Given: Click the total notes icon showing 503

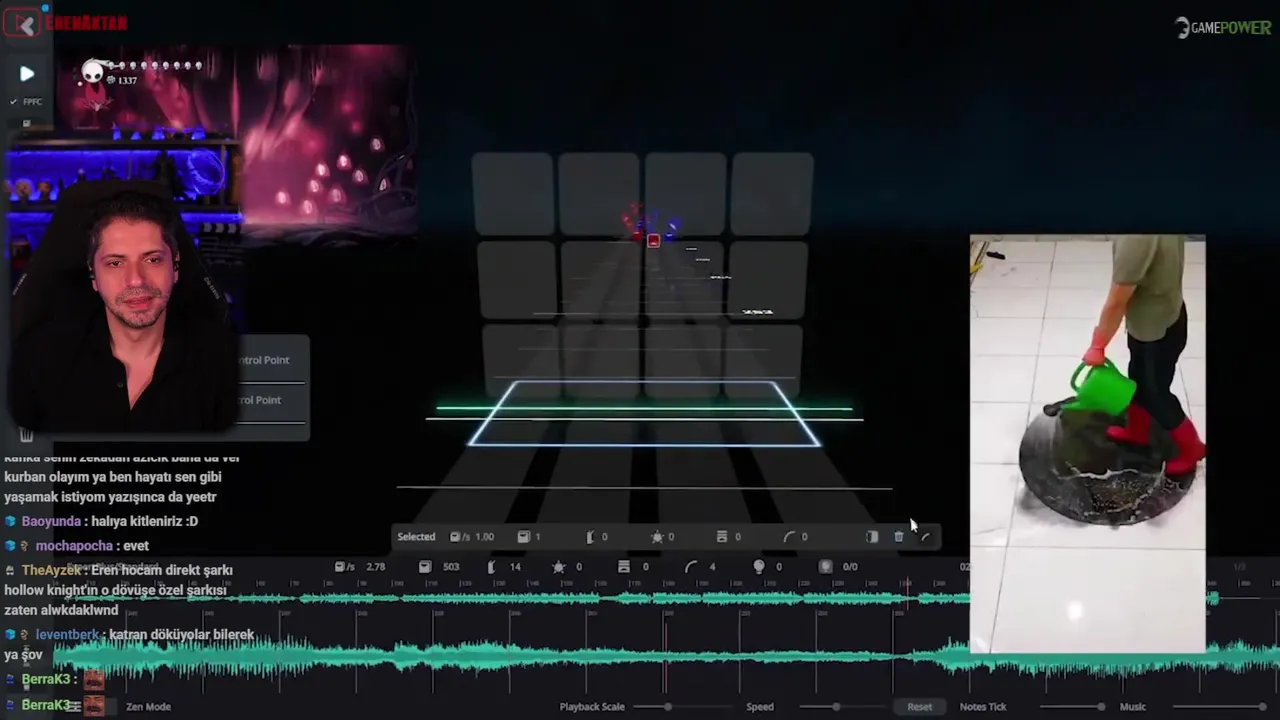Looking at the screenshot, I should click(x=425, y=567).
